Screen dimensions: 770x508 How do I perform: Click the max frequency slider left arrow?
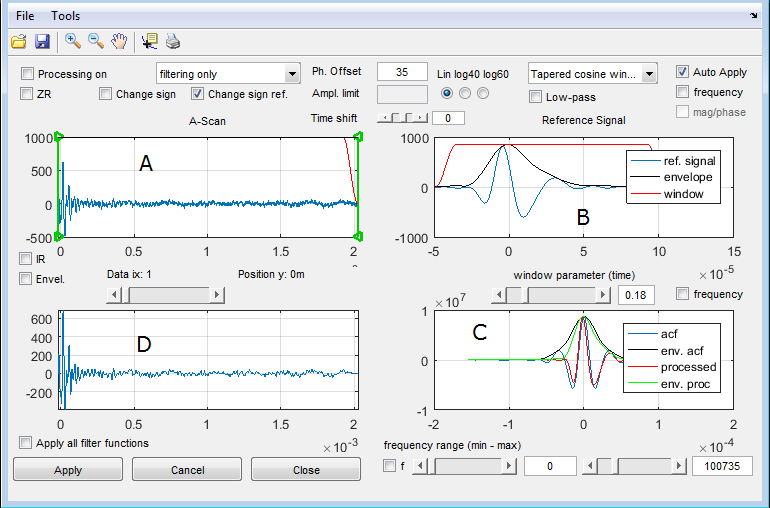point(590,465)
